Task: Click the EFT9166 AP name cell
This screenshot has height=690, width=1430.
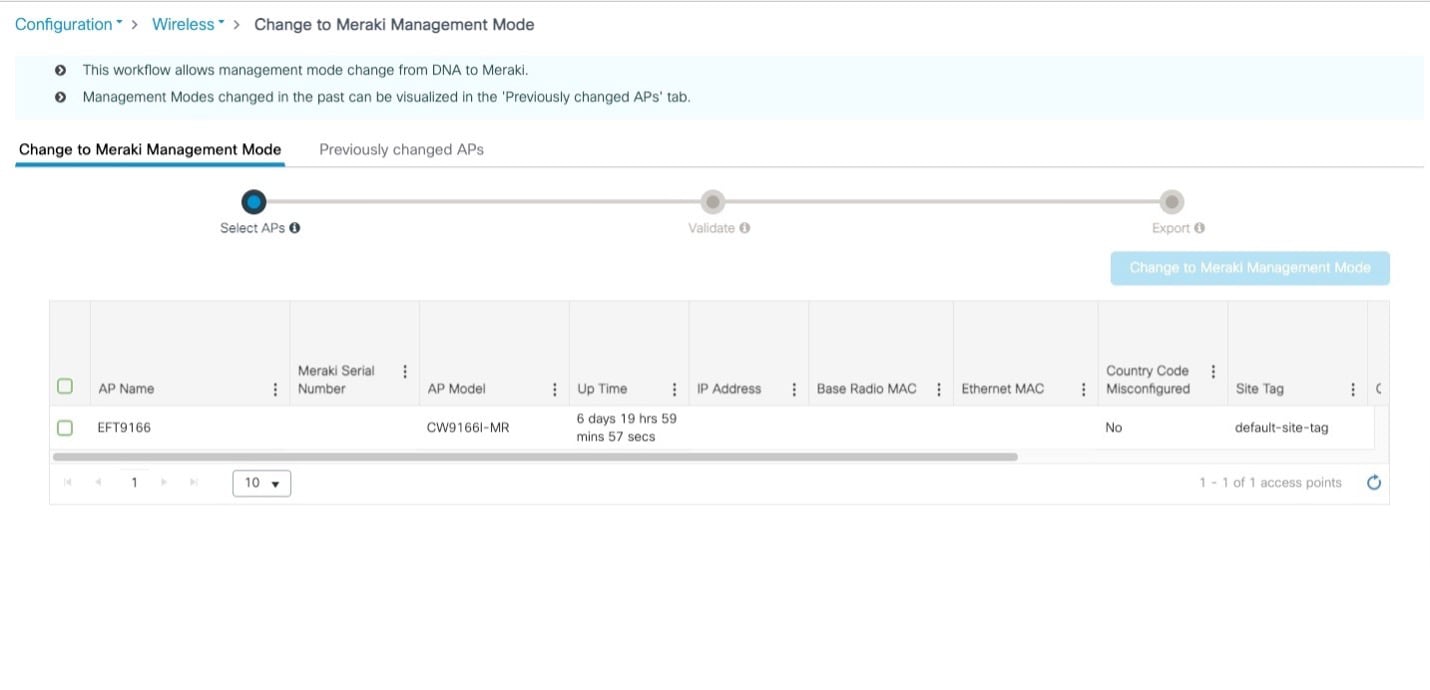Action: click(x=124, y=428)
